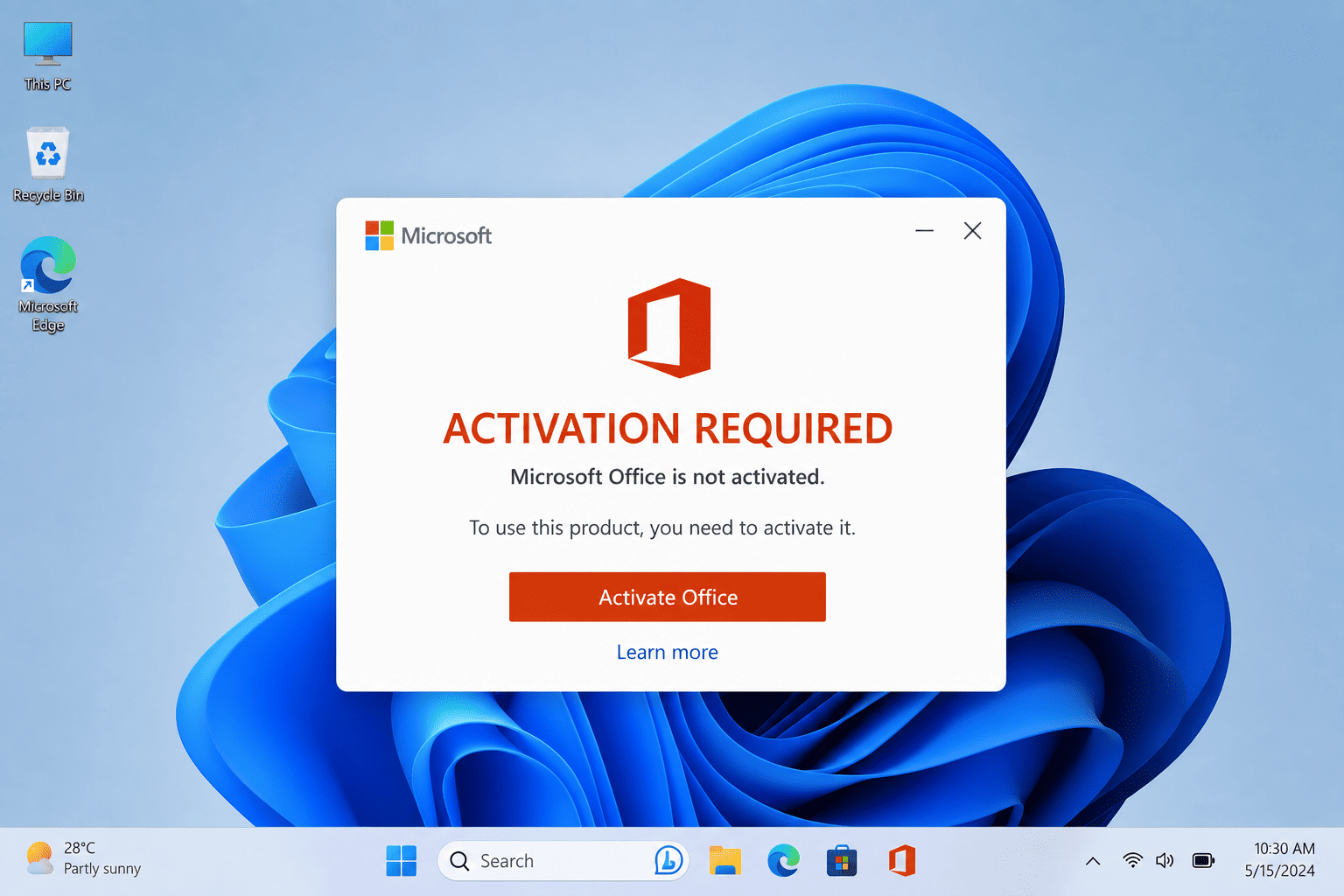The width and height of the screenshot is (1344, 896).
Task: Click the 'Microsoft Office is not activated.' text
Action: pyautogui.click(x=668, y=477)
